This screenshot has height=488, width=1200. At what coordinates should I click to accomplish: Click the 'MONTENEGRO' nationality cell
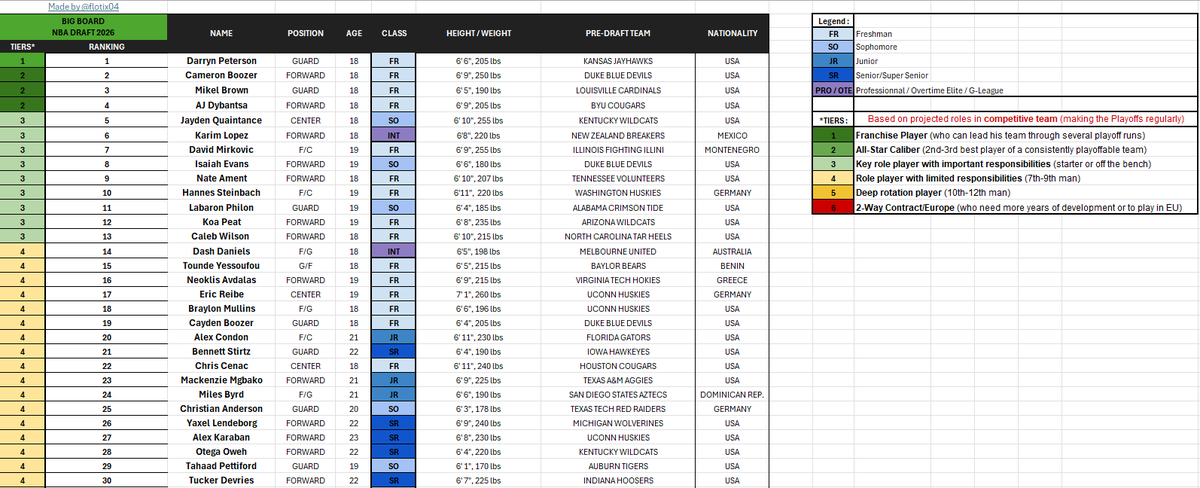732,149
